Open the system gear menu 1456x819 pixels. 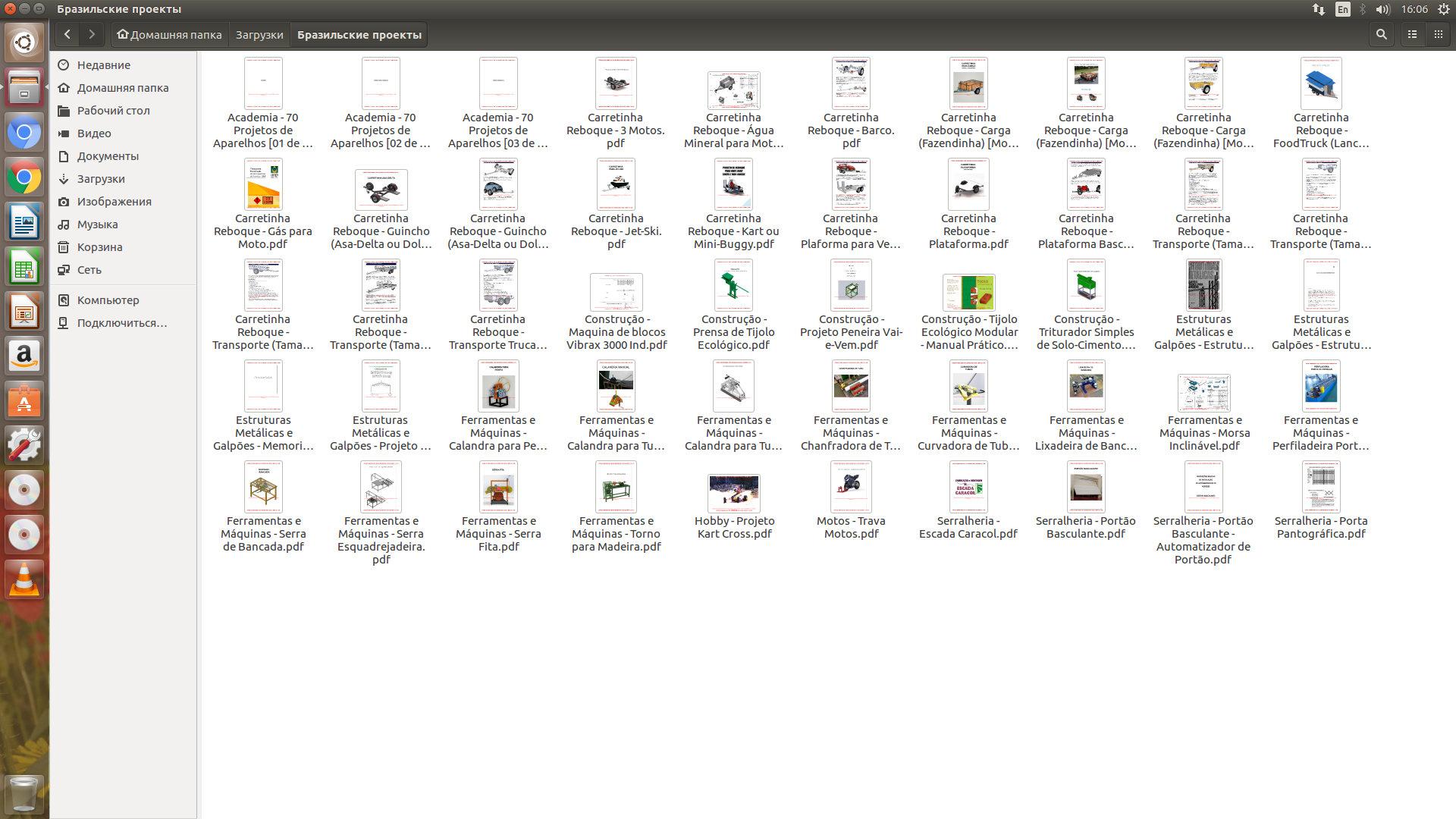pyautogui.click(x=1443, y=9)
